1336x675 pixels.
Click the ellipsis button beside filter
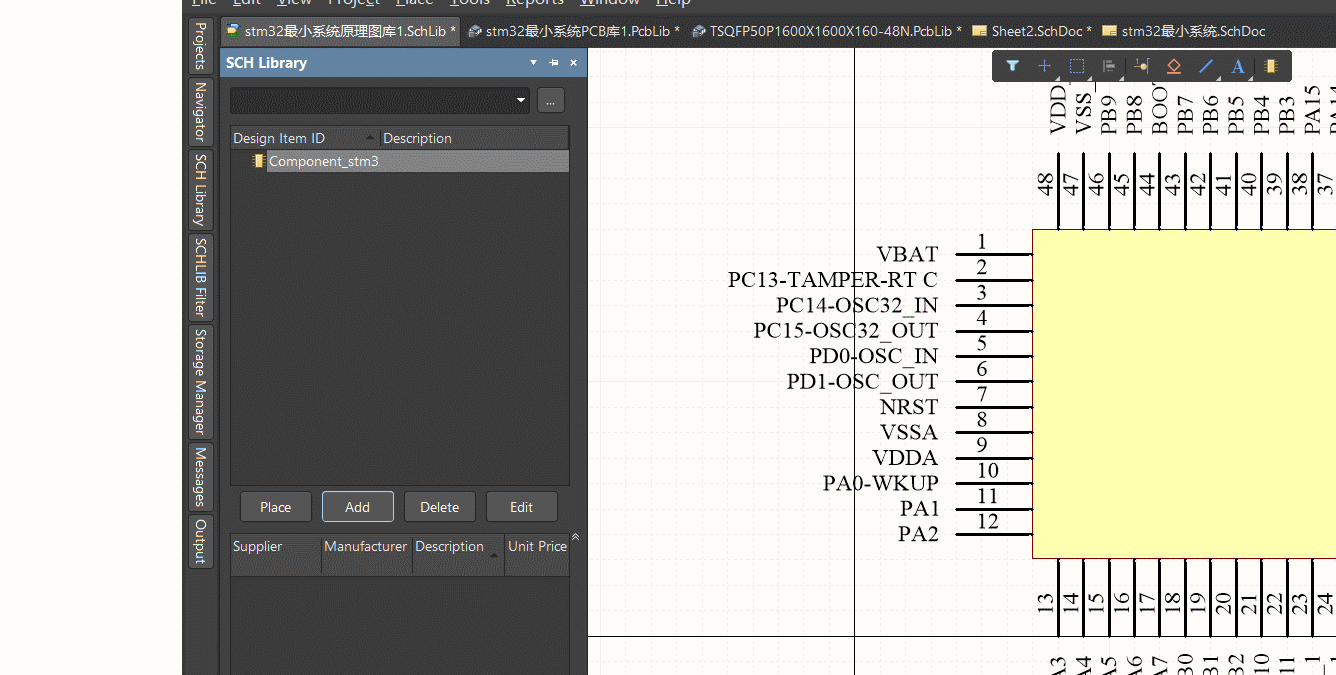[551, 100]
